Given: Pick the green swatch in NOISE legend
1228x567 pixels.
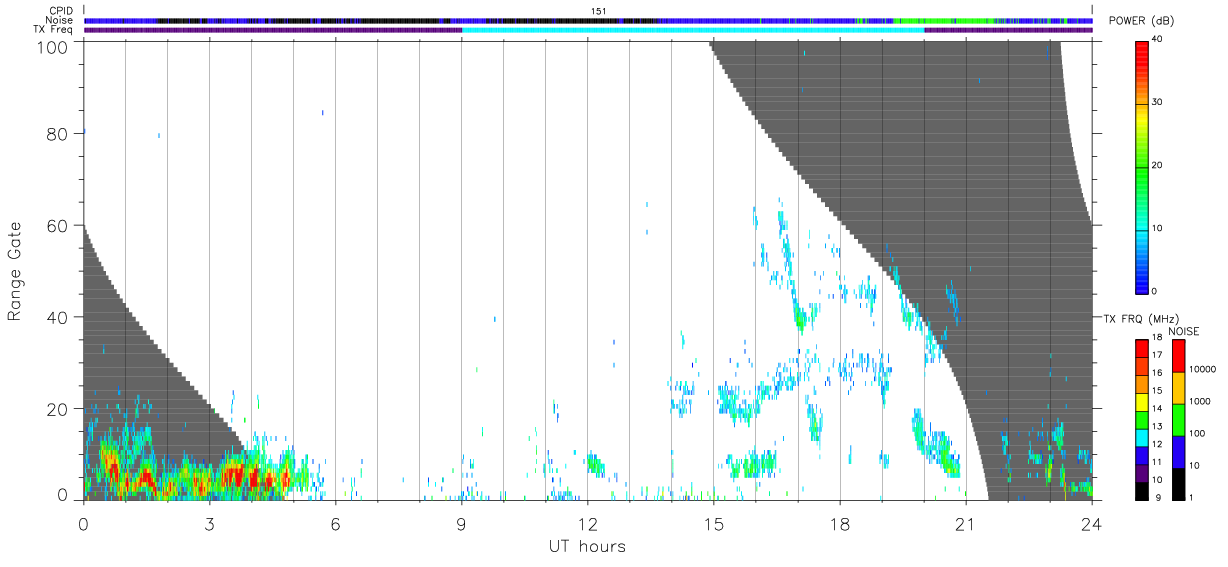Looking at the screenshot, I should point(1179,419).
